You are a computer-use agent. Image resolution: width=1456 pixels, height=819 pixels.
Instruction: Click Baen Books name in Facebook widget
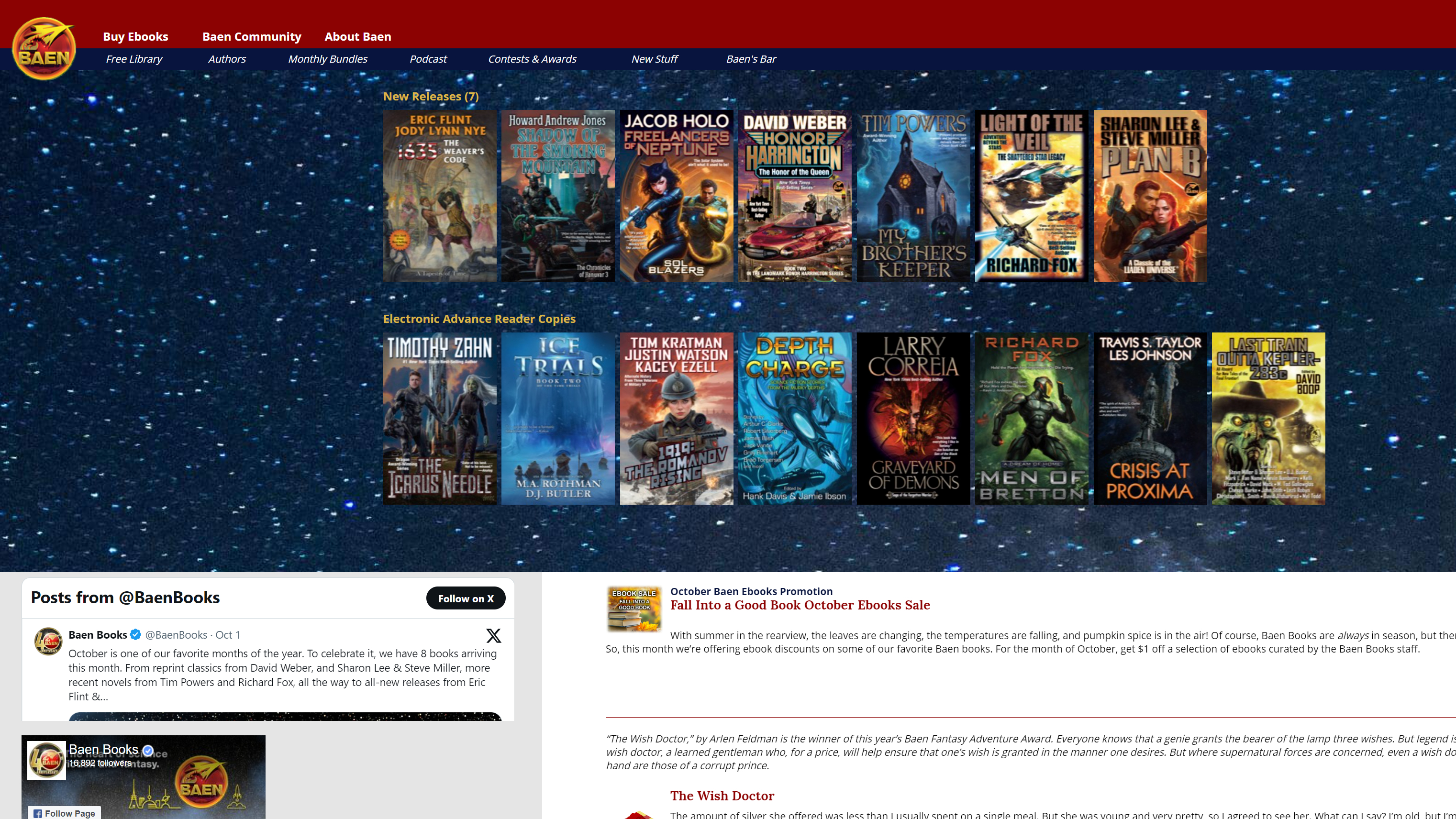(103, 750)
